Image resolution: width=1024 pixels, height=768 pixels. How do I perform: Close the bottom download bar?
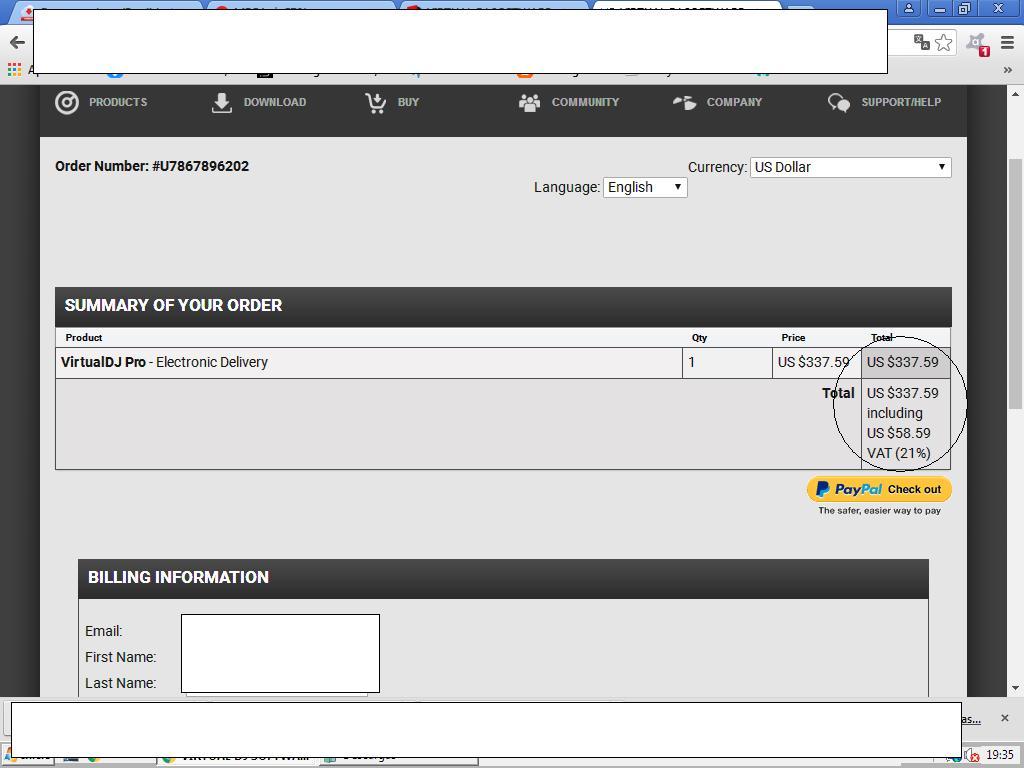point(1004,718)
